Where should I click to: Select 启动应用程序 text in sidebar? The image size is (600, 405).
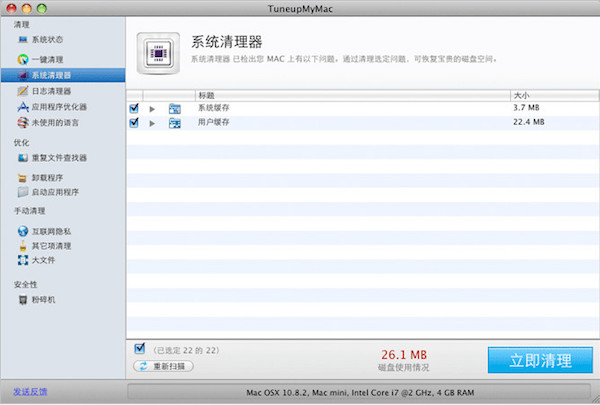pyautogui.click(x=55, y=192)
